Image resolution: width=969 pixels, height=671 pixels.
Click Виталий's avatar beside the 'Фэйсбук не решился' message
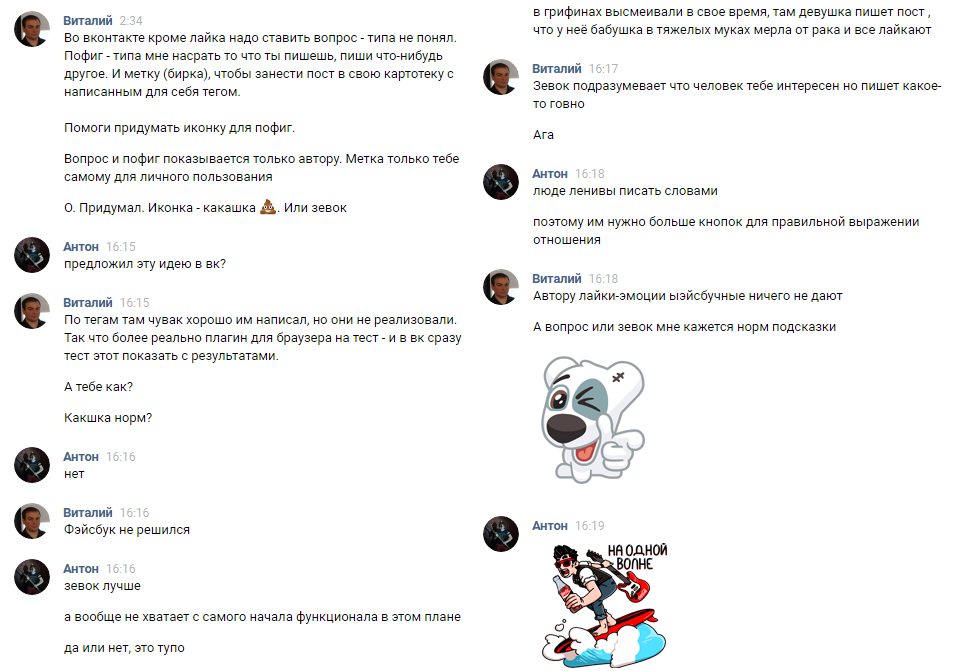(32, 521)
